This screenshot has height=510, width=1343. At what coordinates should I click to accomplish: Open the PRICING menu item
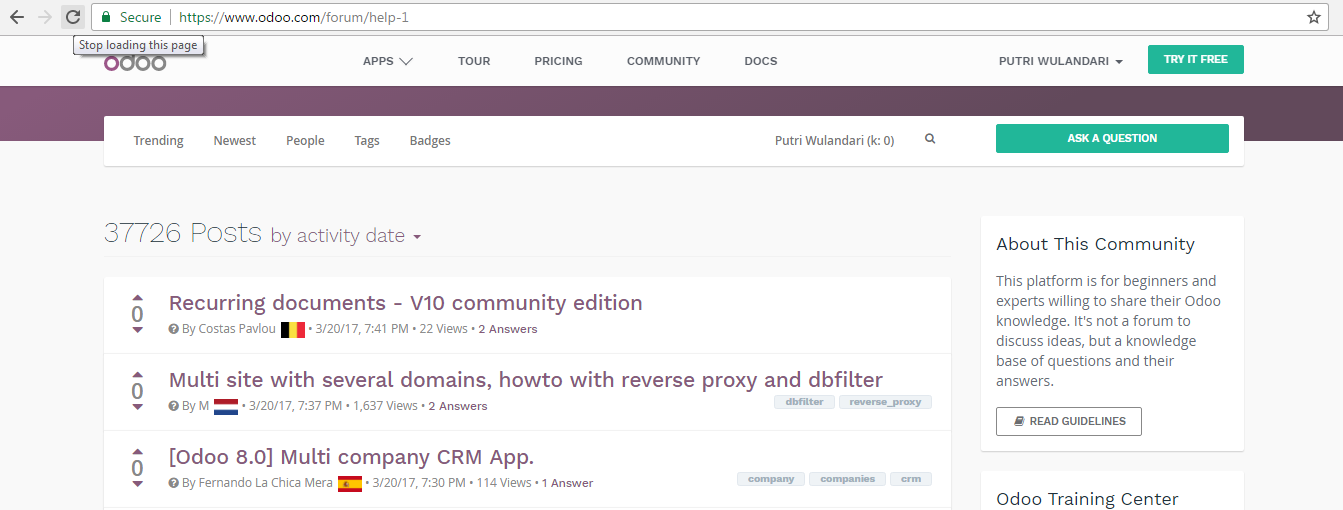click(558, 61)
